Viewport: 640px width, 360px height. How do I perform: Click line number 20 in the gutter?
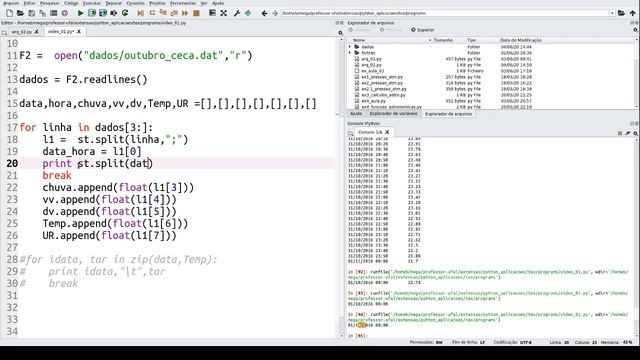(12, 163)
